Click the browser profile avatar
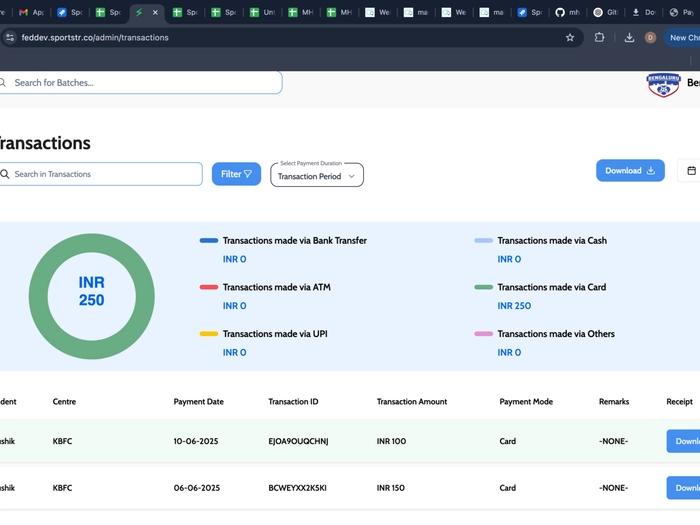The height and width of the screenshot is (525, 700). pyautogui.click(x=650, y=37)
